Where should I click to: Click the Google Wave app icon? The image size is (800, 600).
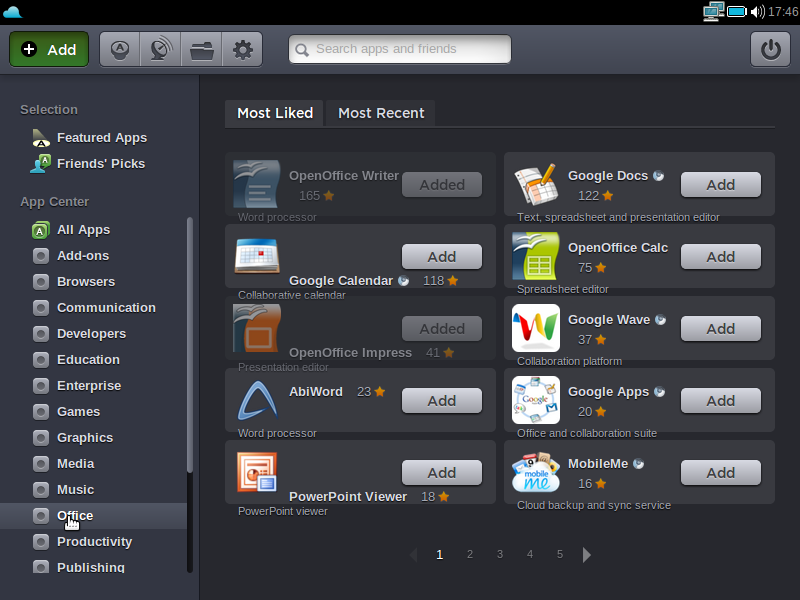point(535,328)
